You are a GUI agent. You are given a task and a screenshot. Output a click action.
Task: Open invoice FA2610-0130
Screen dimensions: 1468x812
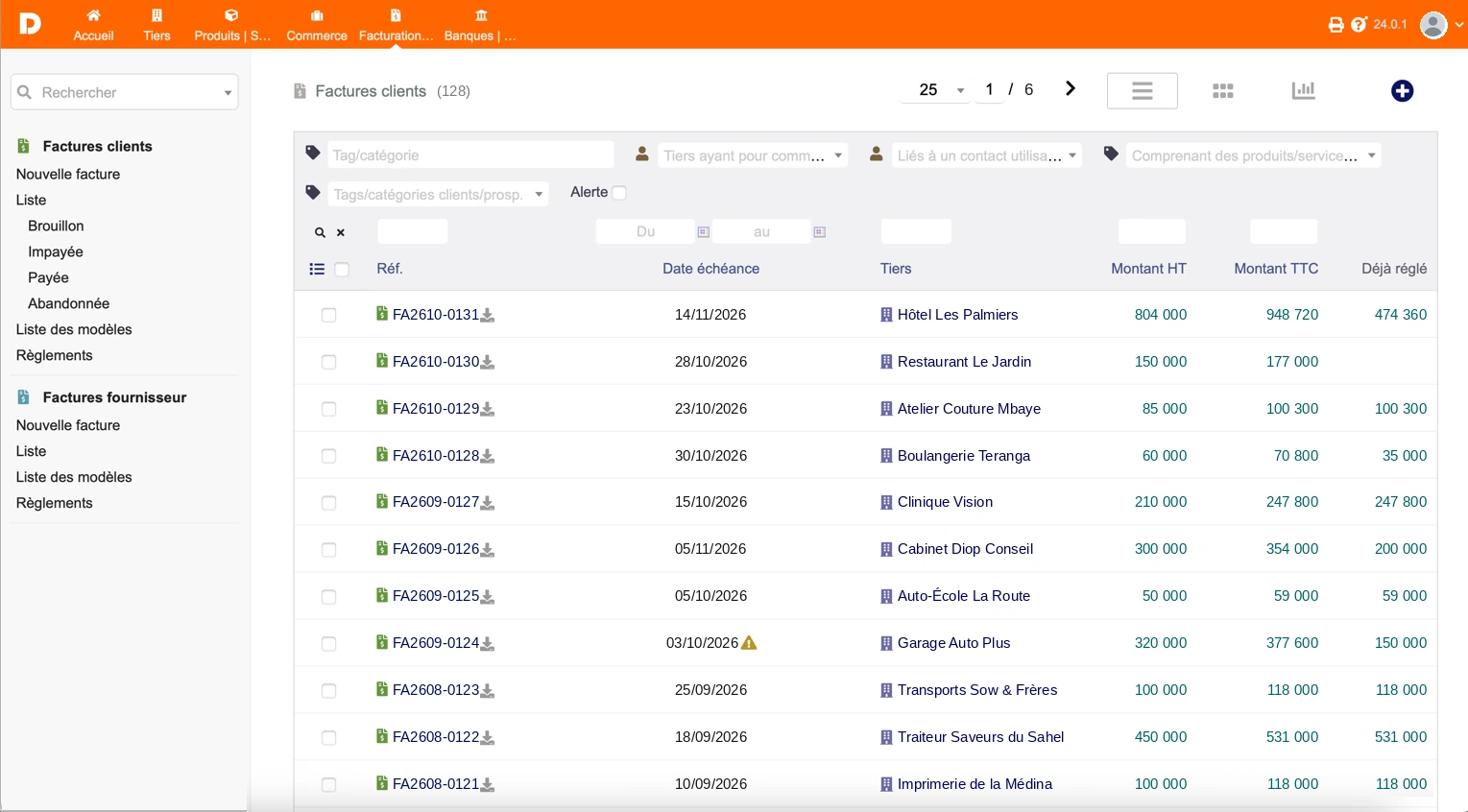436,362
